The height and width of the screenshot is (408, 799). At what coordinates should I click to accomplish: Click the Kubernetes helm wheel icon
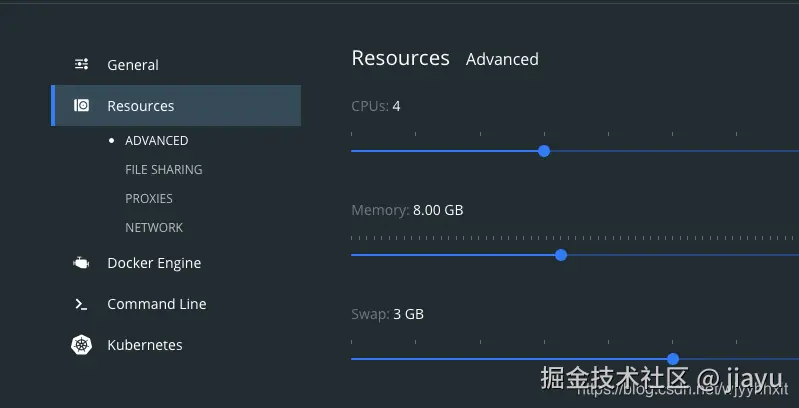click(82, 345)
